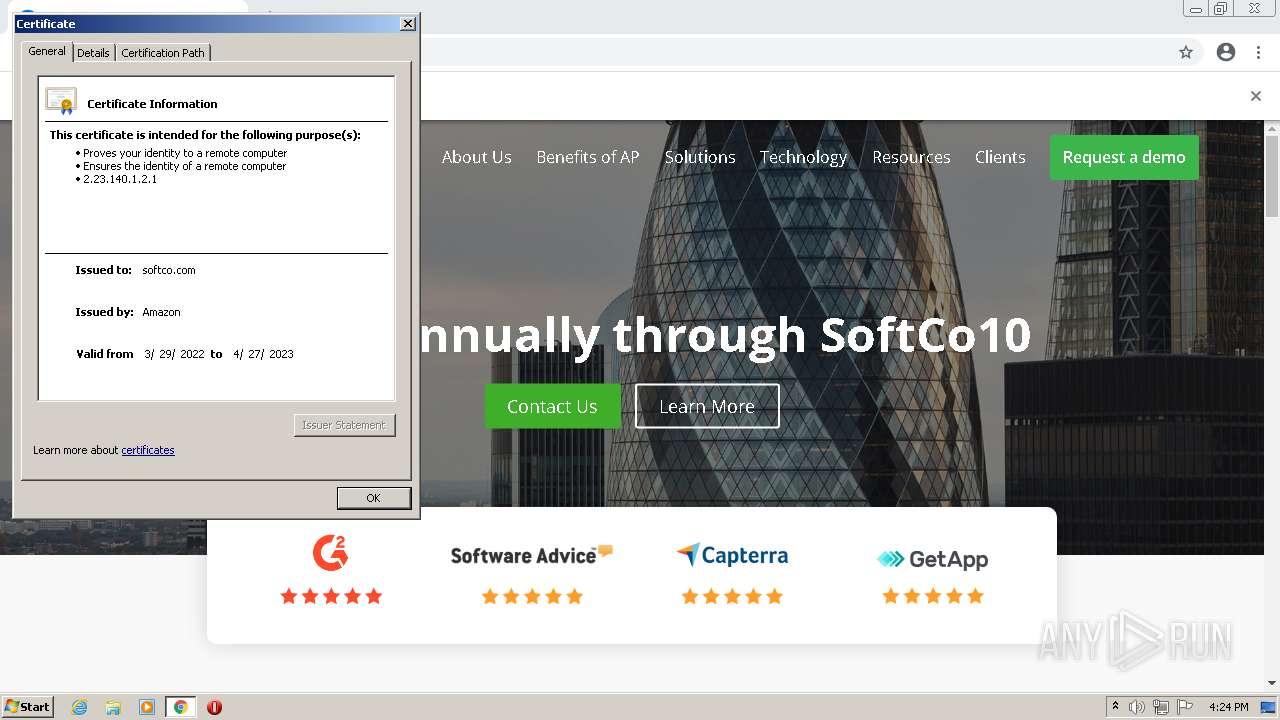
Task: Click the volume speaker tray icon
Action: pos(1137,707)
